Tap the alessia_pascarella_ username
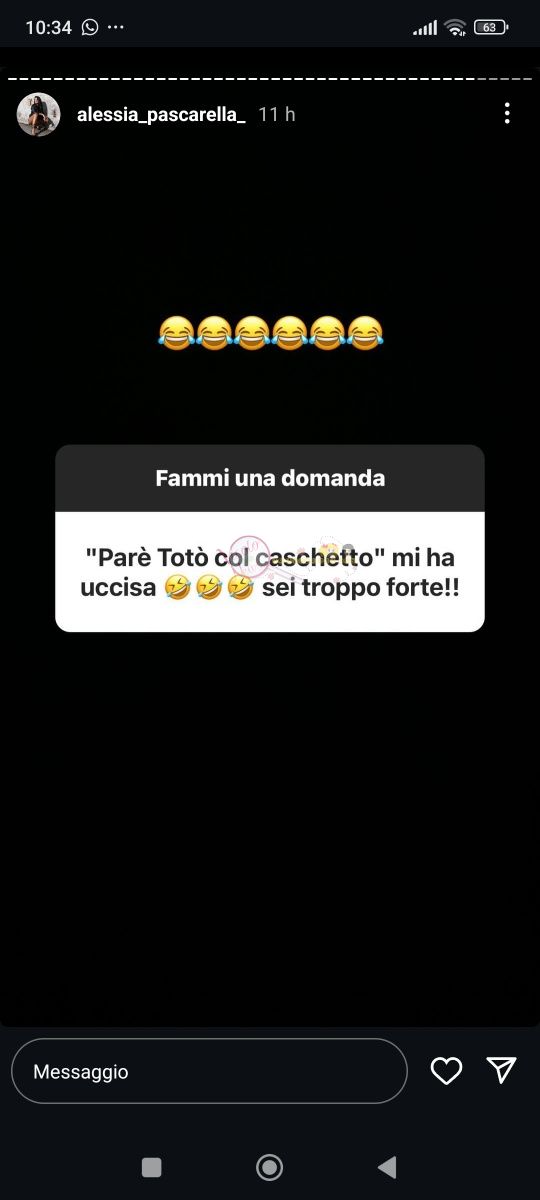 (x=161, y=115)
